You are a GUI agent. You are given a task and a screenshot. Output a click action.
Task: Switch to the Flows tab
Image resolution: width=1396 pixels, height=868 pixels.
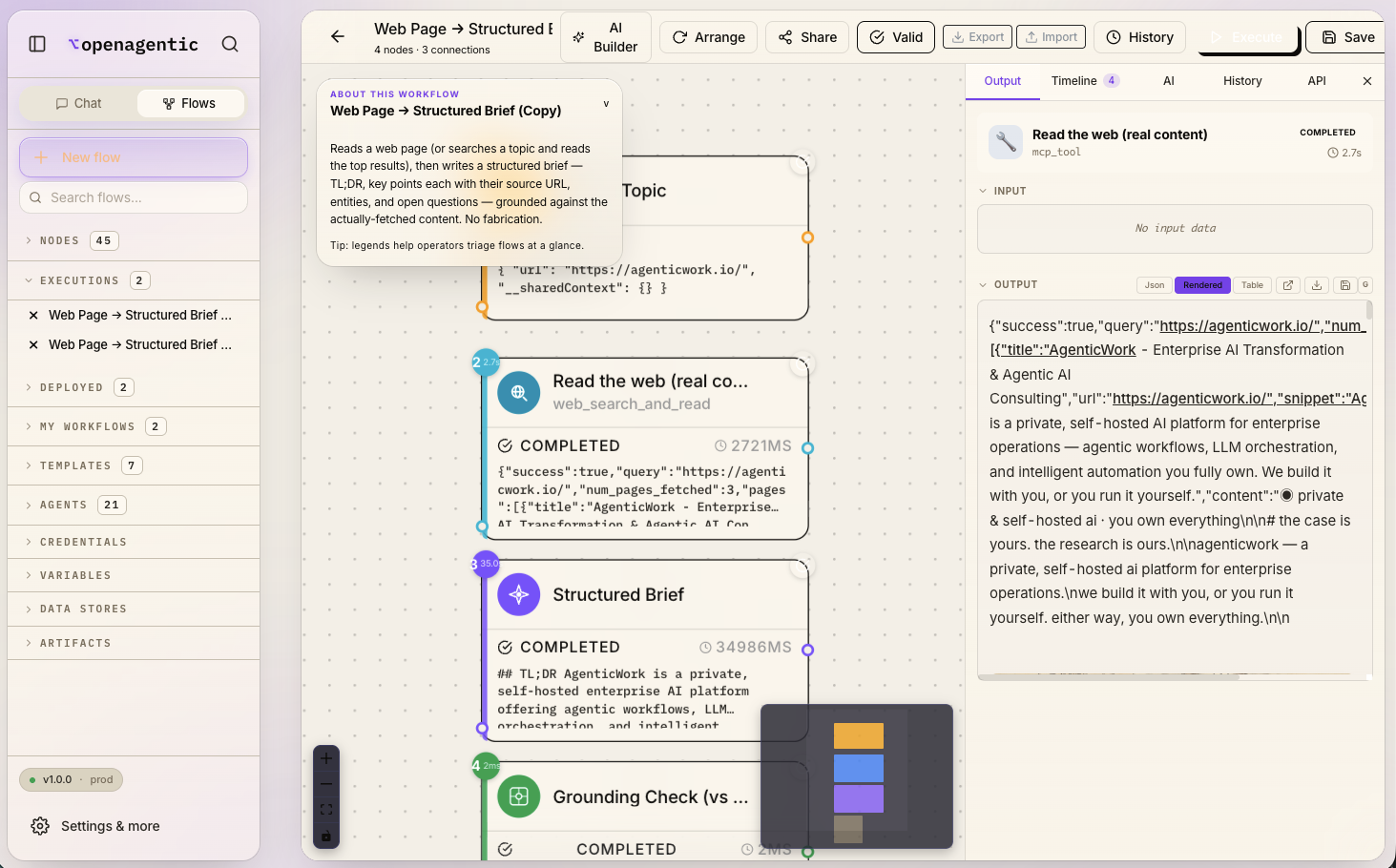189,103
